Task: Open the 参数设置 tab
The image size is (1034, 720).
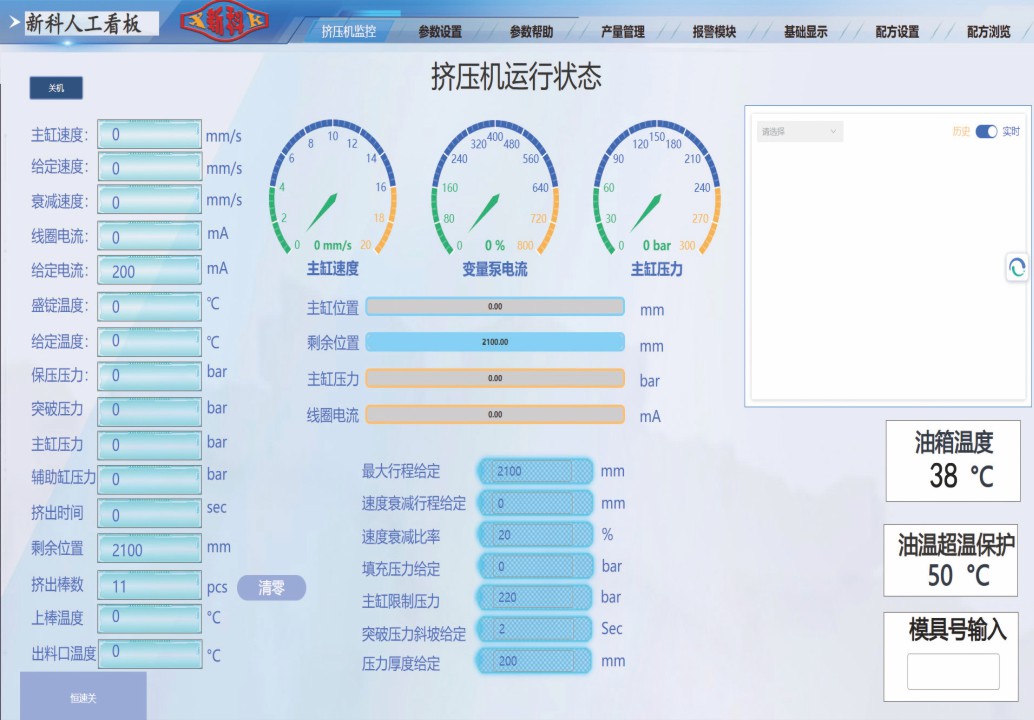Action: point(440,31)
